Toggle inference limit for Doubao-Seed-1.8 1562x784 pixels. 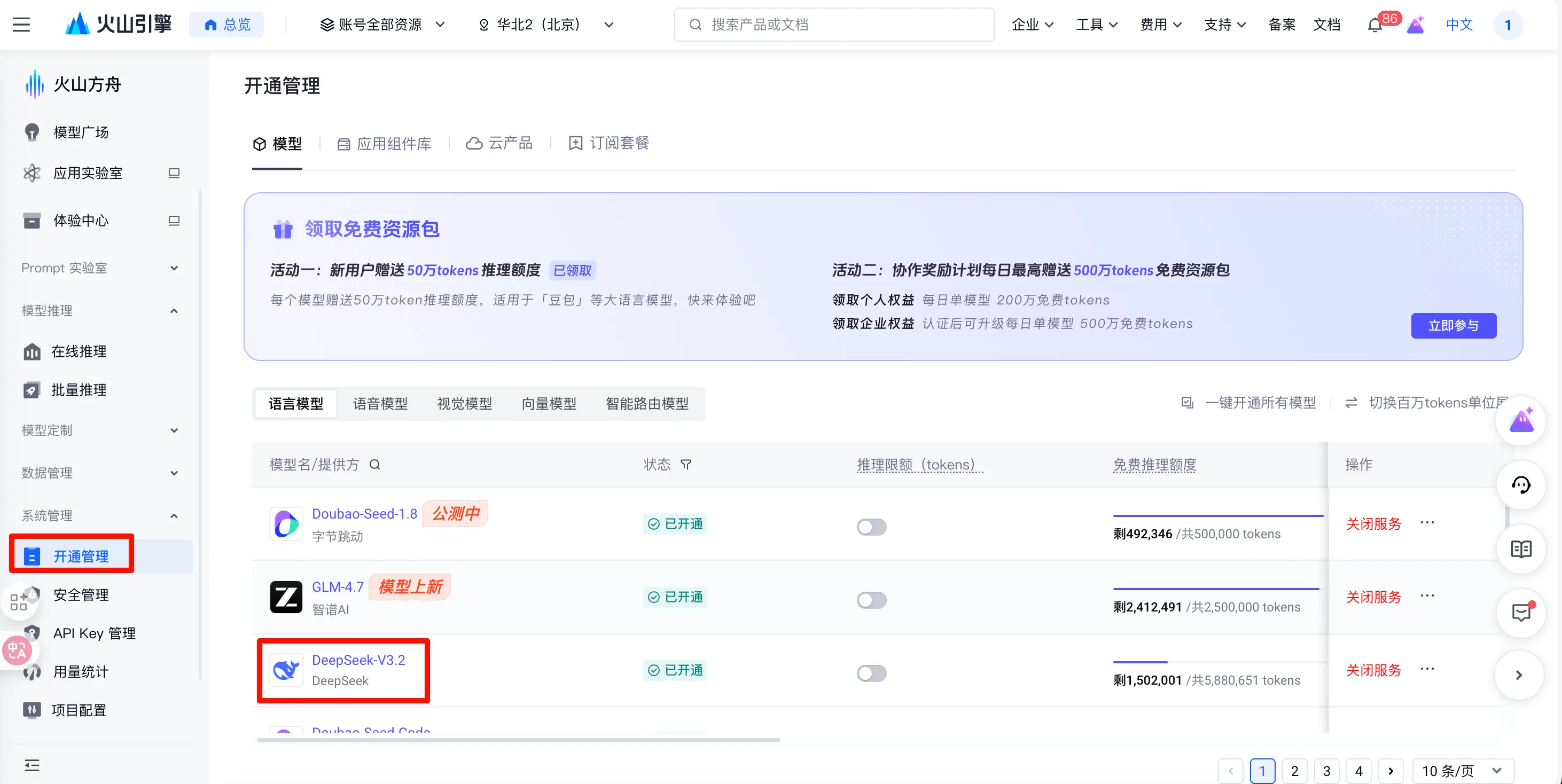pos(871,526)
